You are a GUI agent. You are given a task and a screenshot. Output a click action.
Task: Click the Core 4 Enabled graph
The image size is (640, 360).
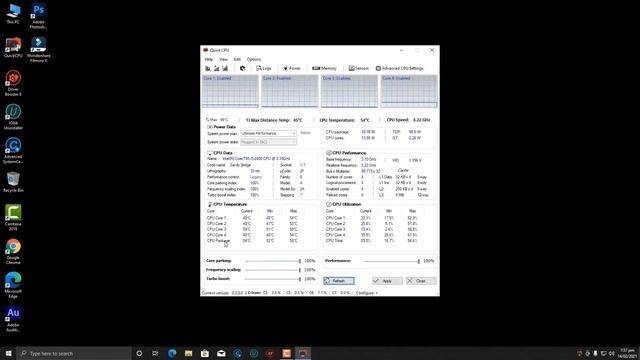[409, 91]
